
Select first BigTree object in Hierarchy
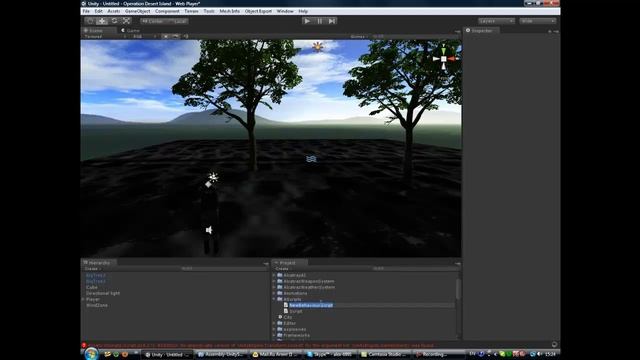point(96,276)
